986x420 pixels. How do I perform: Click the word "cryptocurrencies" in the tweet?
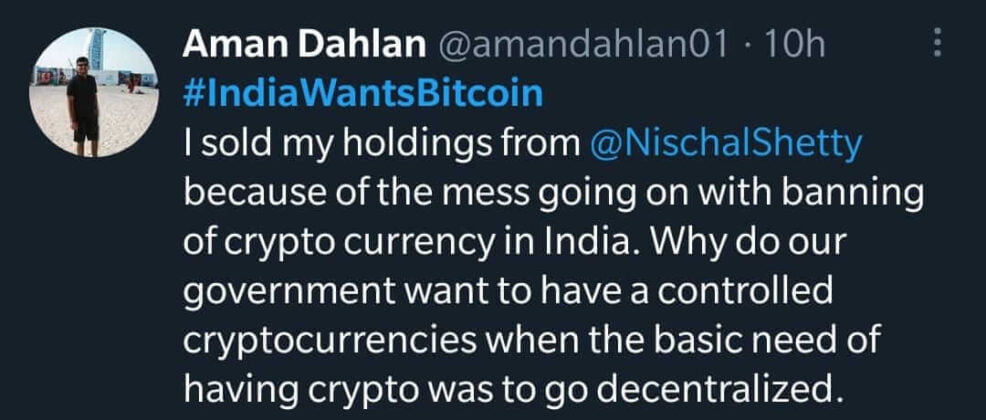(x=341, y=340)
